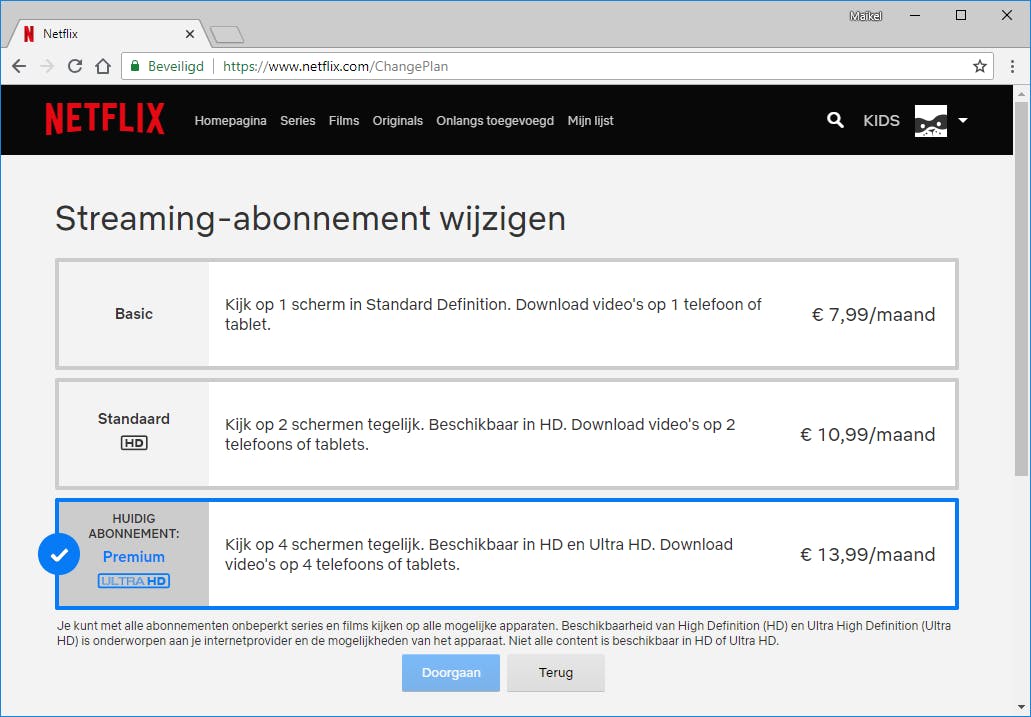Select the Standaard HD plan option

pyautogui.click(x=507, y=433)
